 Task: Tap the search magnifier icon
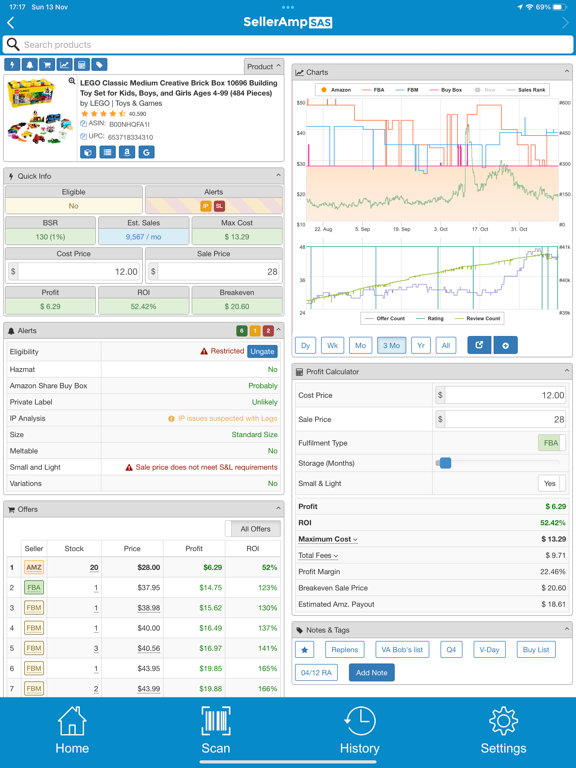[13, 45]
